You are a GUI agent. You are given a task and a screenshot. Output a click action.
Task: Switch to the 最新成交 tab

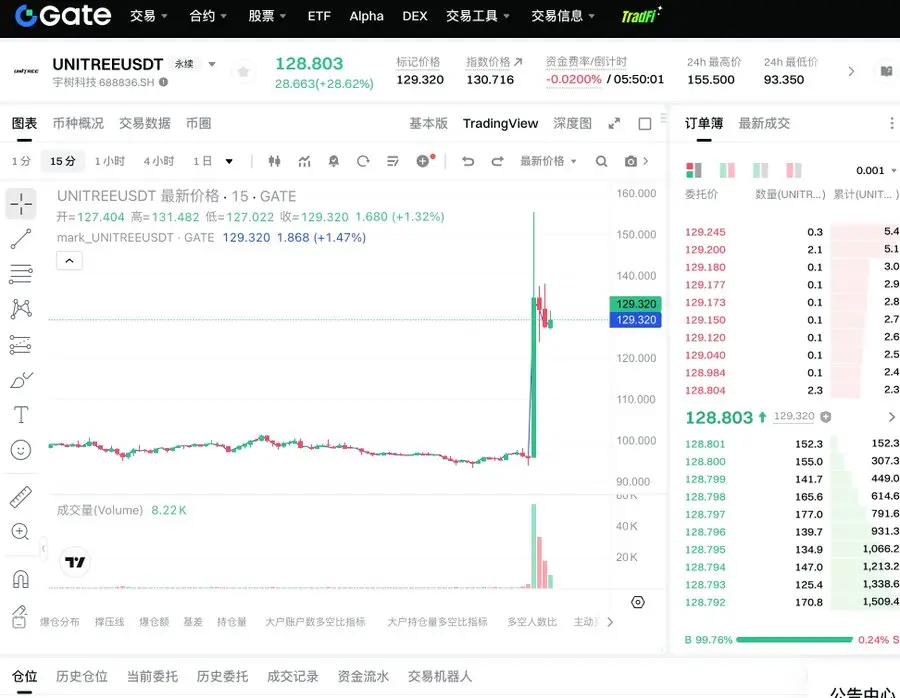coord(764,123)
